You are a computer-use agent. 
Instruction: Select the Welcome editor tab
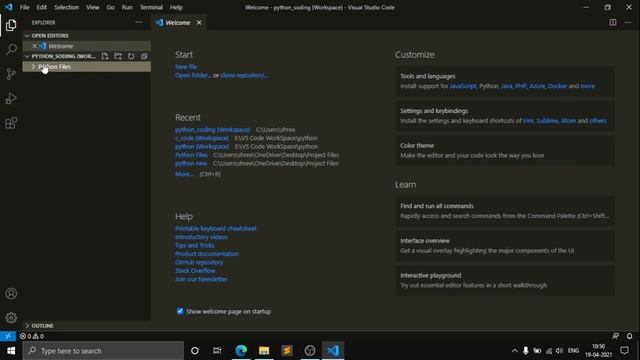178,22
